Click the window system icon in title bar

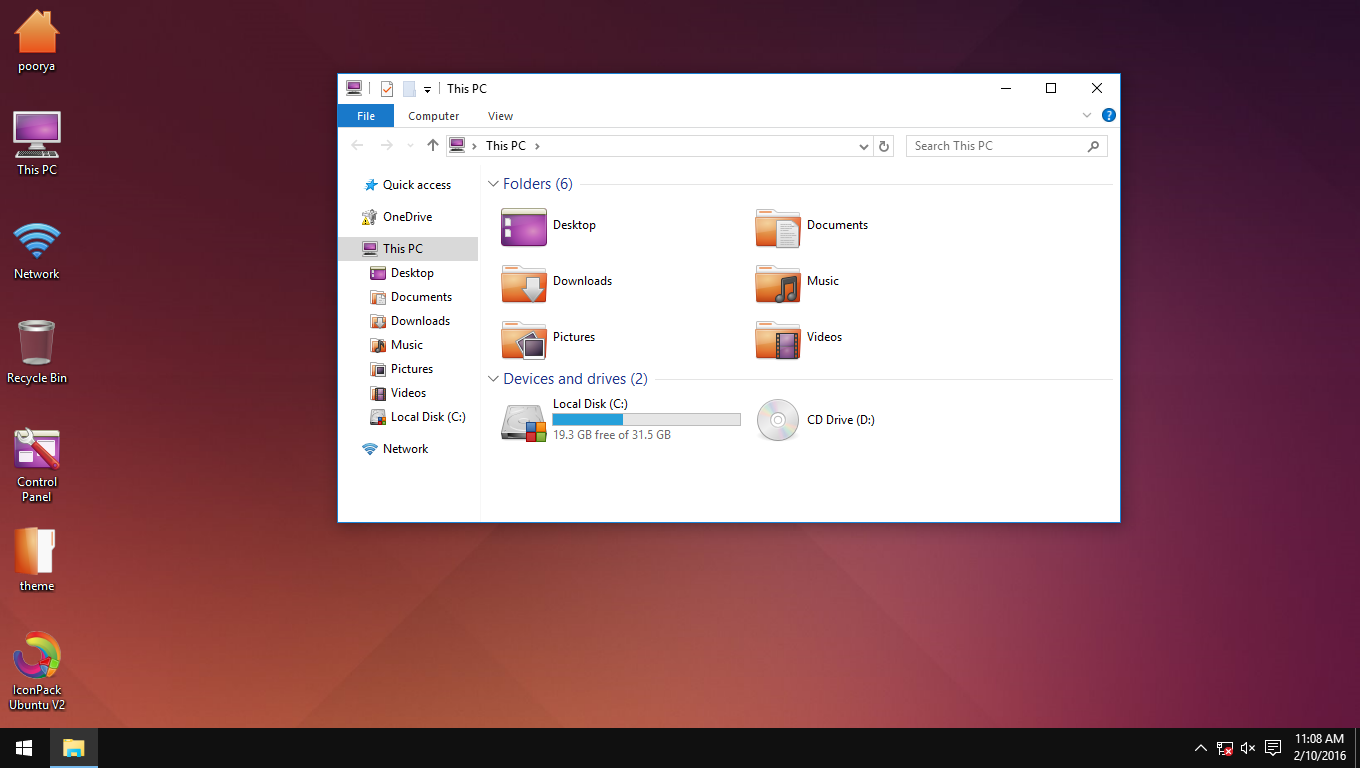[x=353, y=89]
